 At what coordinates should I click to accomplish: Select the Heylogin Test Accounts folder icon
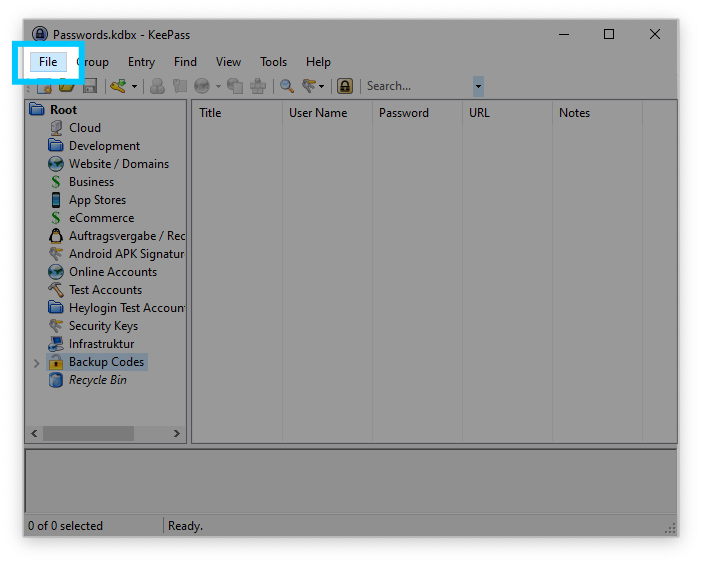[x=56, y=308]
